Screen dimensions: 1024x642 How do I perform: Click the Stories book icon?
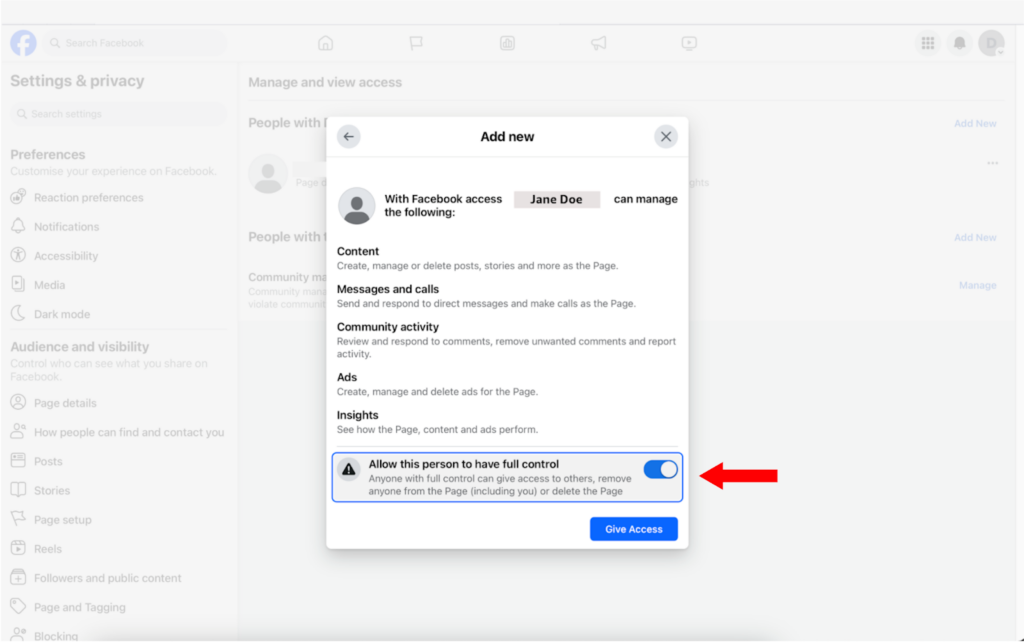tap(18, 490)
